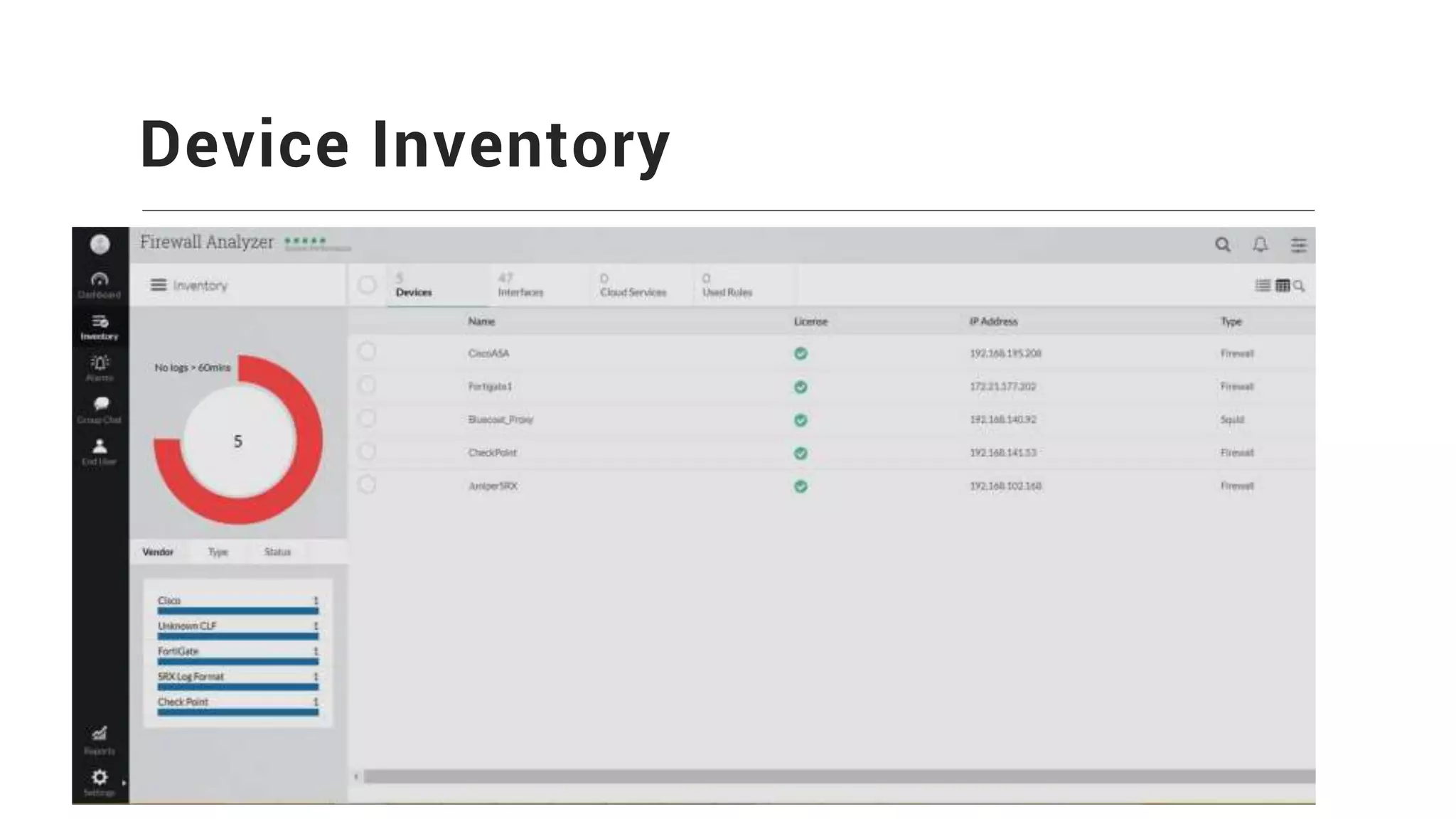Open the JuniperSRX device
1456x819 pixels.
click(493, 486)
